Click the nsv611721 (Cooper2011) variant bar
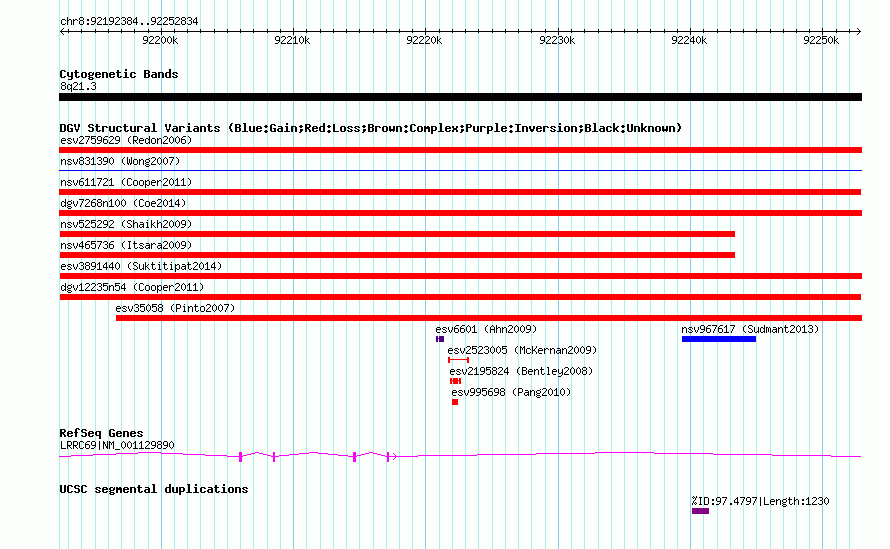Screen dimensions: 890x549 pos(460,192)
